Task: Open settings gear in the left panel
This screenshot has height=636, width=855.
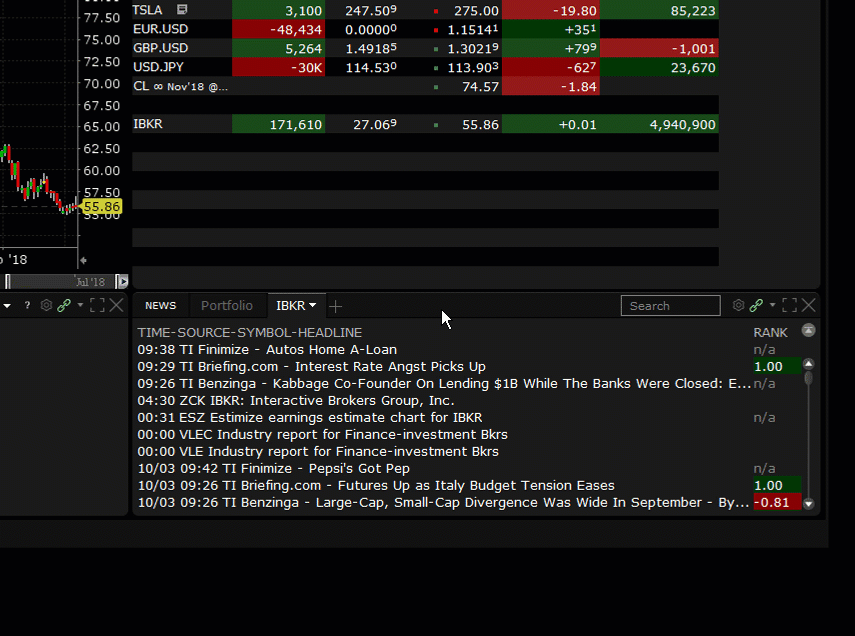Action: [x=46, y=305]
